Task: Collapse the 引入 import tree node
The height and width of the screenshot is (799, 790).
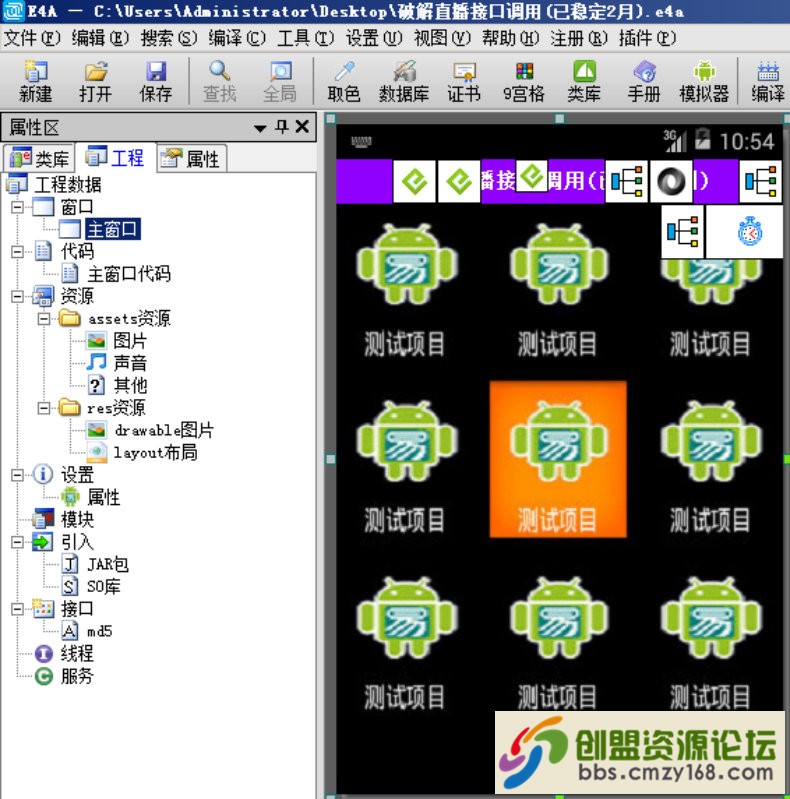Action: tap(17, 542)
